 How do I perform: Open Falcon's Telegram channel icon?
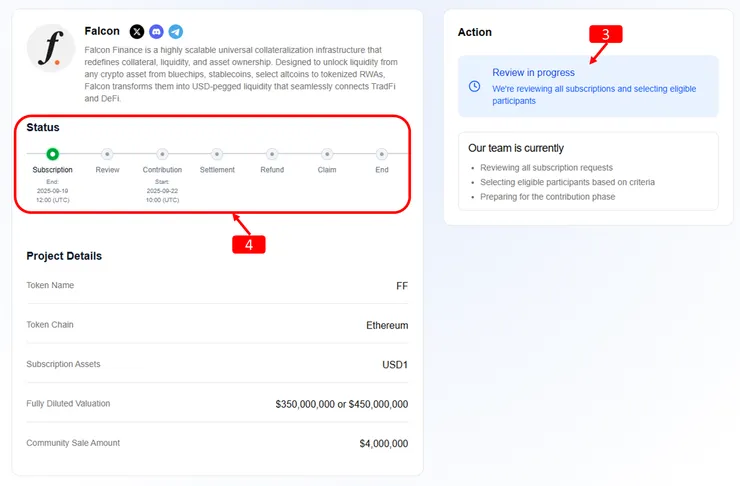[176, 32]
